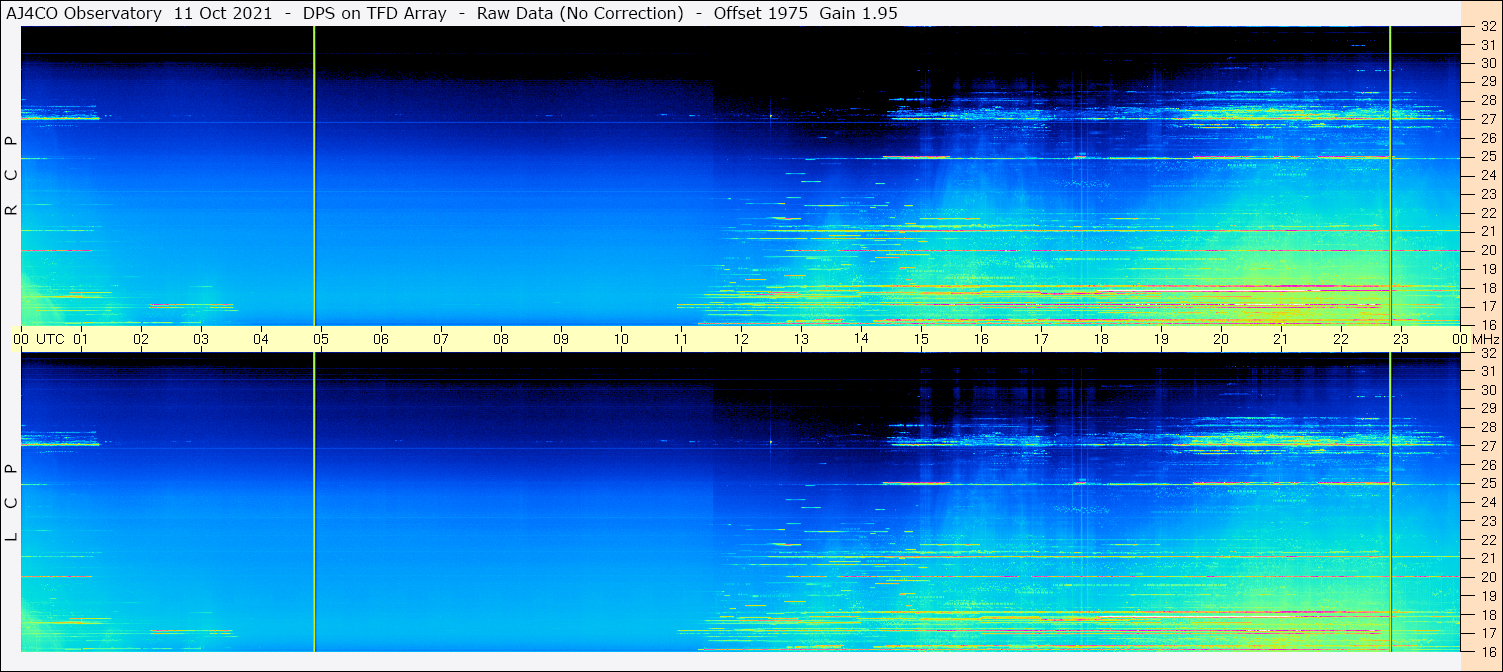This screenshot has width=1503, height=672.
Task: Select hour label '20' on time axis
Action: point(1221,339)
